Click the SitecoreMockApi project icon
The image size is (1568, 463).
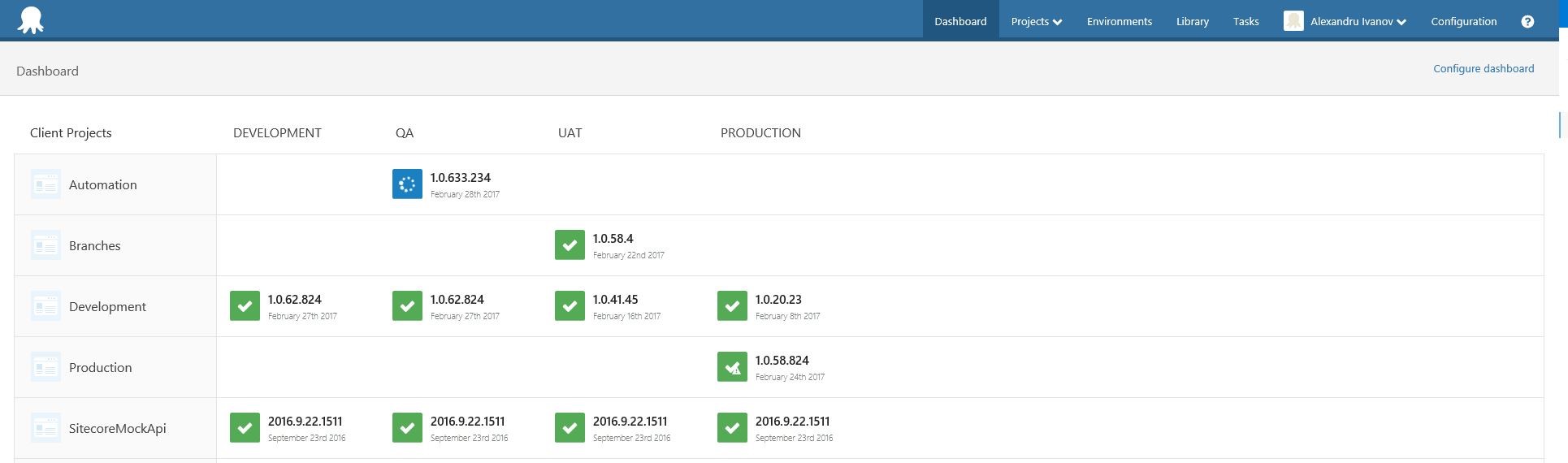pyautogui.click(x=45, y=428)
